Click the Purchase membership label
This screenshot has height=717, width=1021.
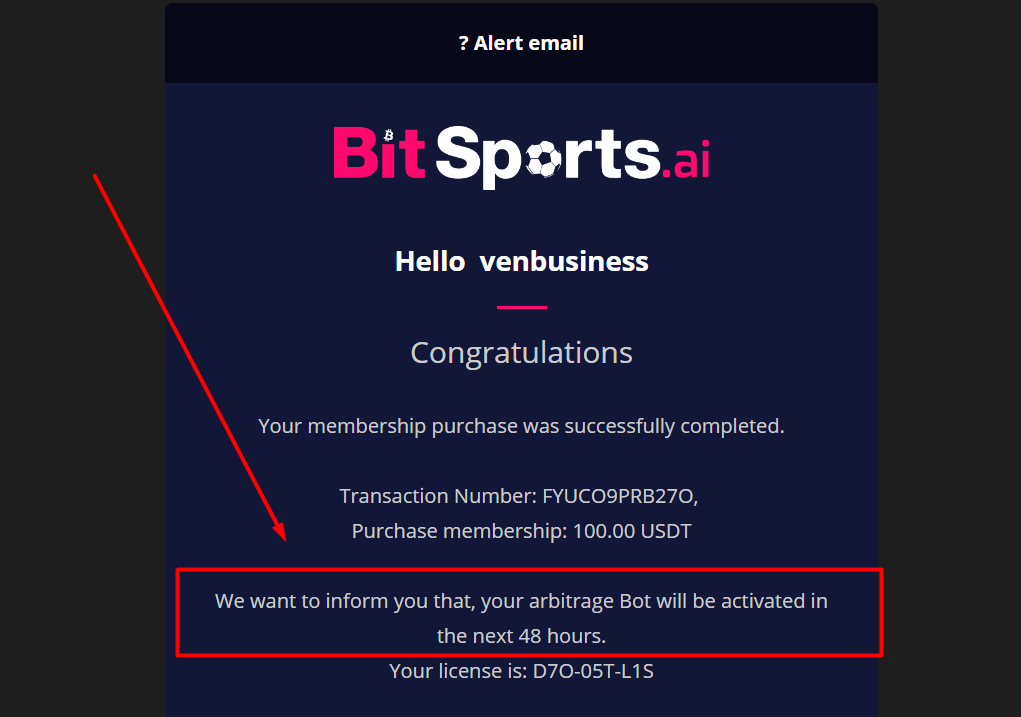pyautogui.click(x=458, y=531)
